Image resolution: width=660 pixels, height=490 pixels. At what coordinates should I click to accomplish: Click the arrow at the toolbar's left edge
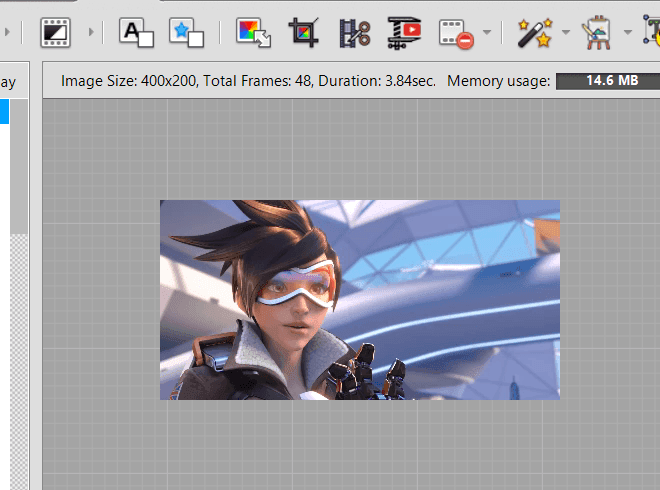click(7, 32)
